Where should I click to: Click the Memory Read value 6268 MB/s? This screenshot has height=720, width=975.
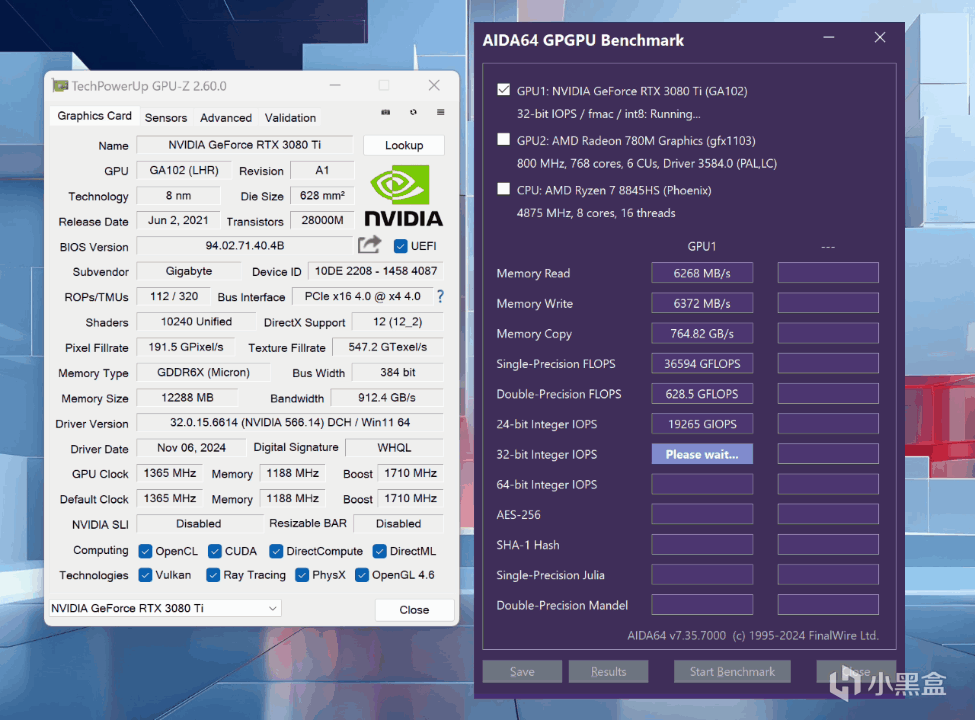click(x=702, y=273)
